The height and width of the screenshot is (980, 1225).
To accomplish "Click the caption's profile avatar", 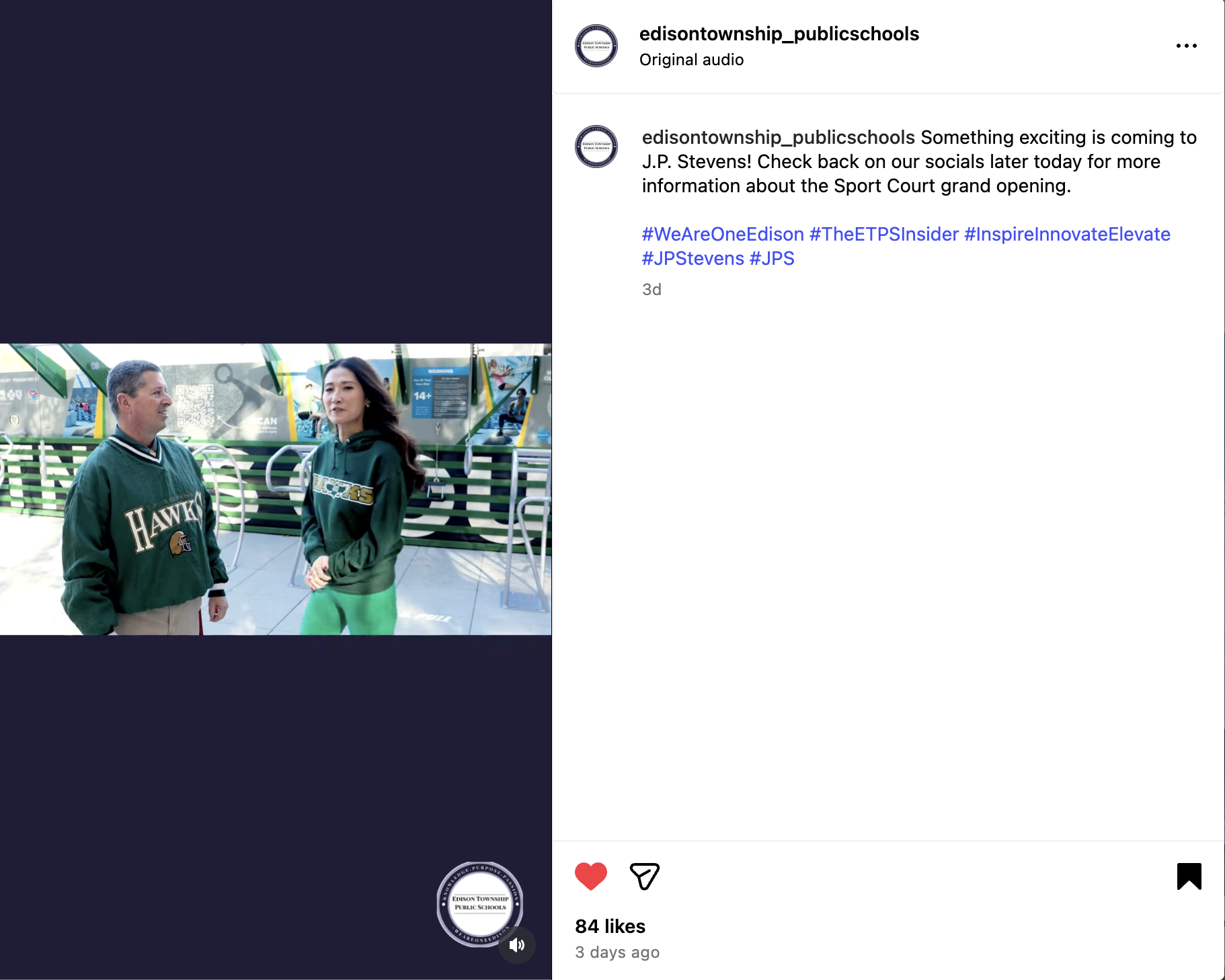I will point(596,147).
